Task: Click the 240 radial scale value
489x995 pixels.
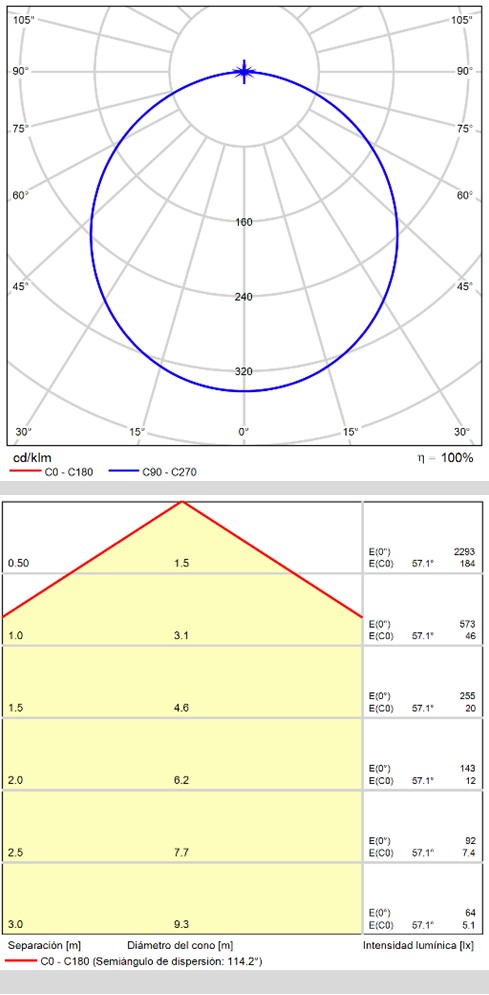Action: coord(244,297)
